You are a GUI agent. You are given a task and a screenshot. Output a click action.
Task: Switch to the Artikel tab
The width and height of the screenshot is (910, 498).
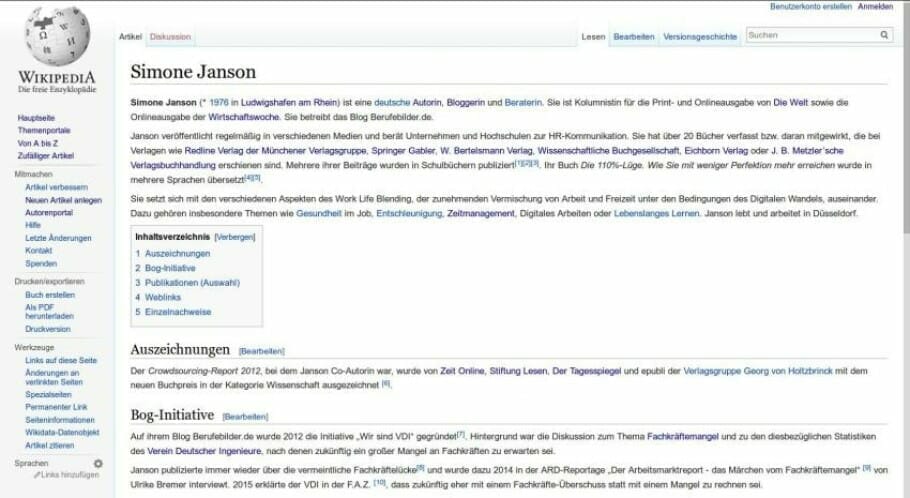coord(130,37)
